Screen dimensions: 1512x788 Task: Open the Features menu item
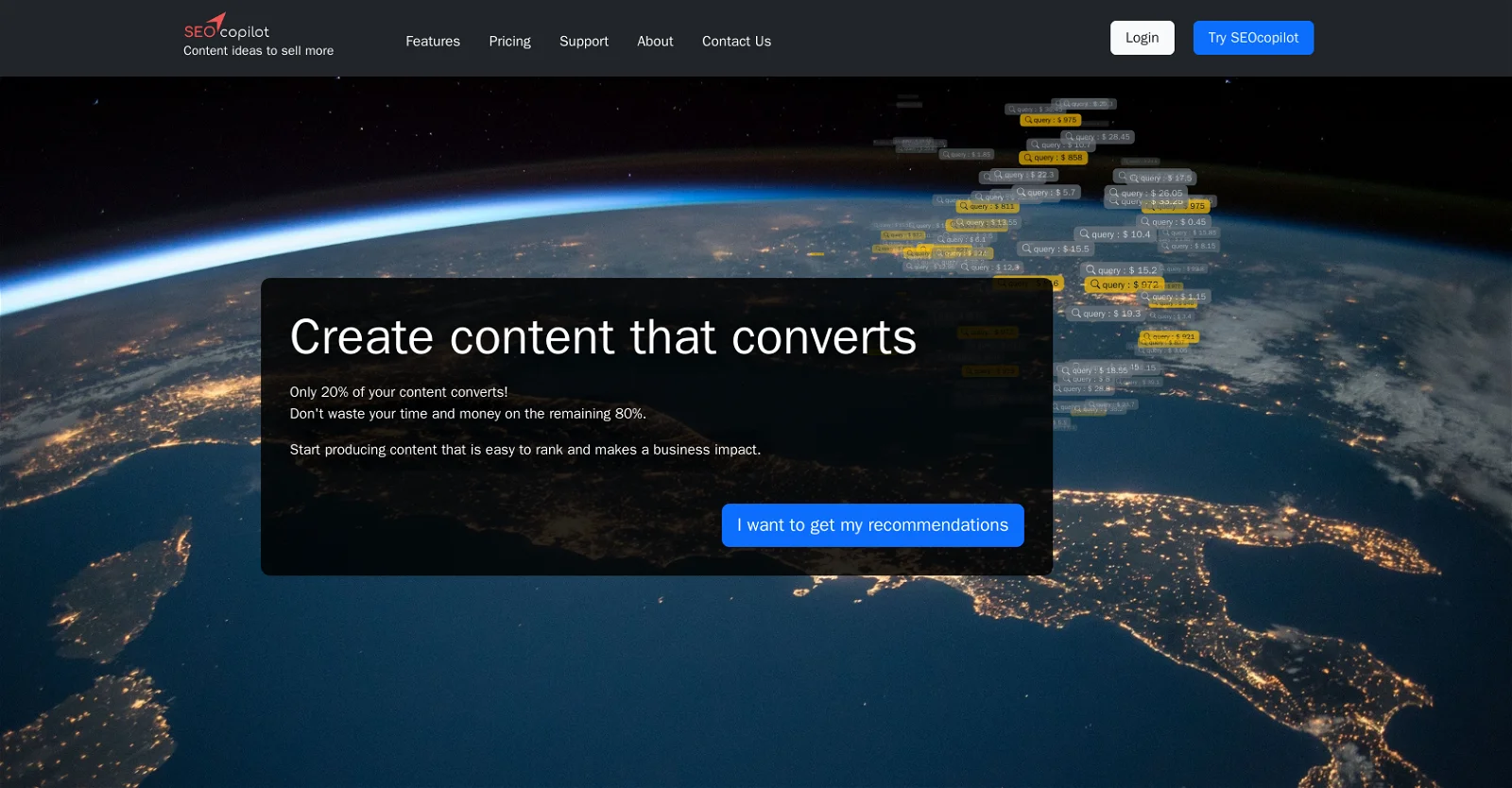433,42
